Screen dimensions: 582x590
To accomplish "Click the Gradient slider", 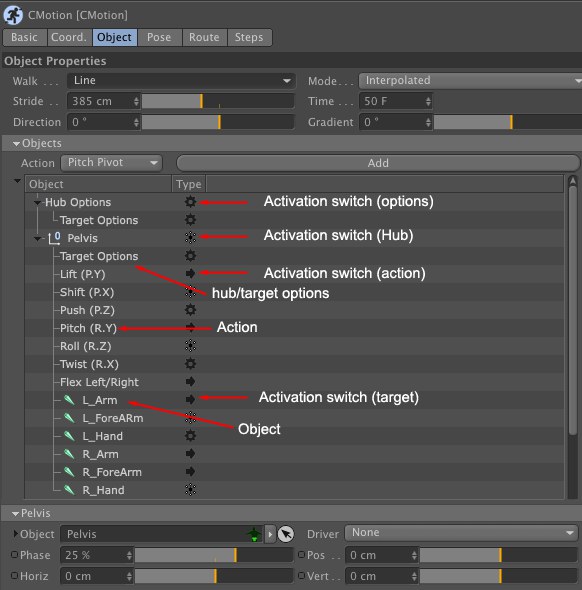I will (x=508, y=122).
